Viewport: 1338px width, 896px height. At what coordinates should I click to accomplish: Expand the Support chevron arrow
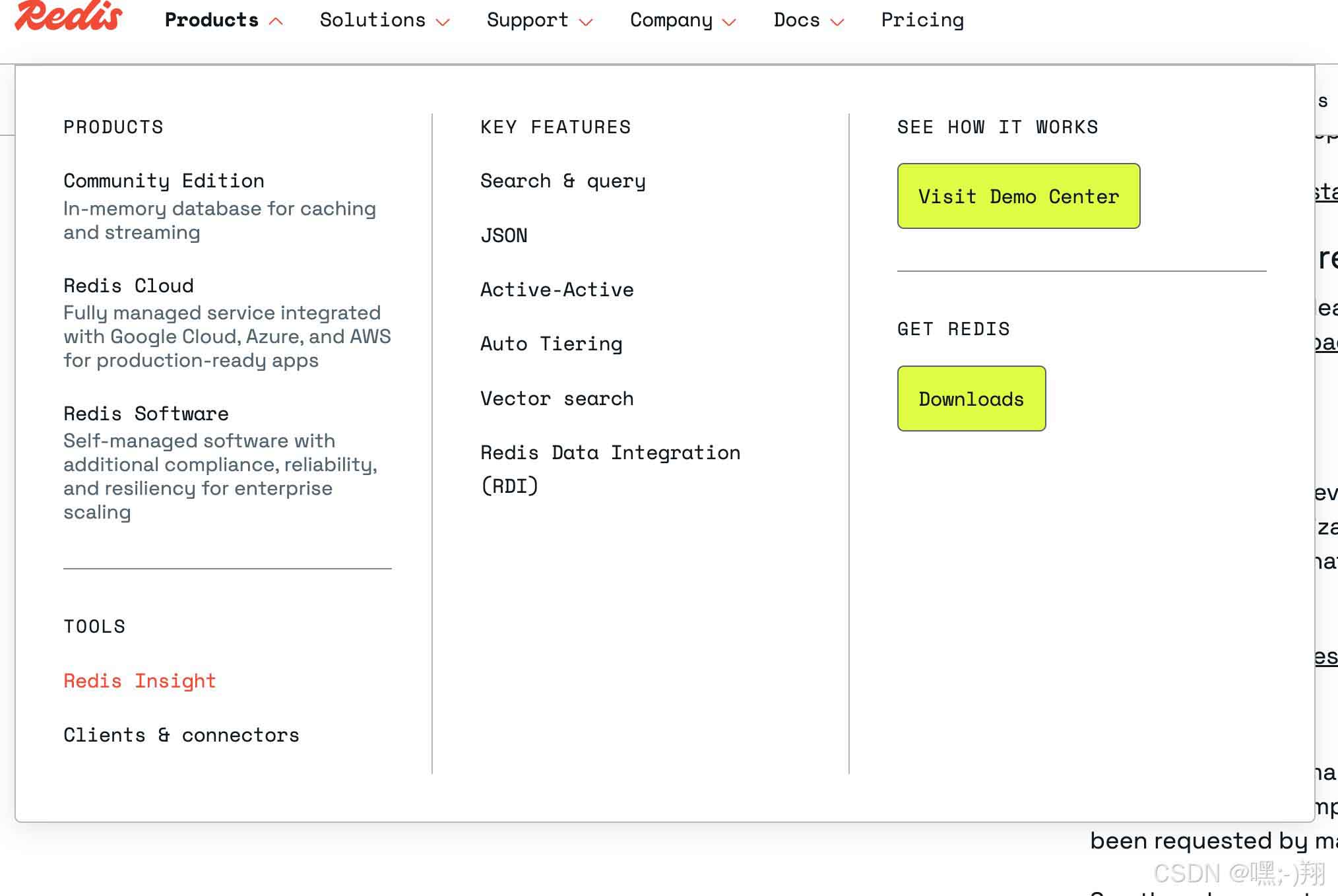point(586,22)
